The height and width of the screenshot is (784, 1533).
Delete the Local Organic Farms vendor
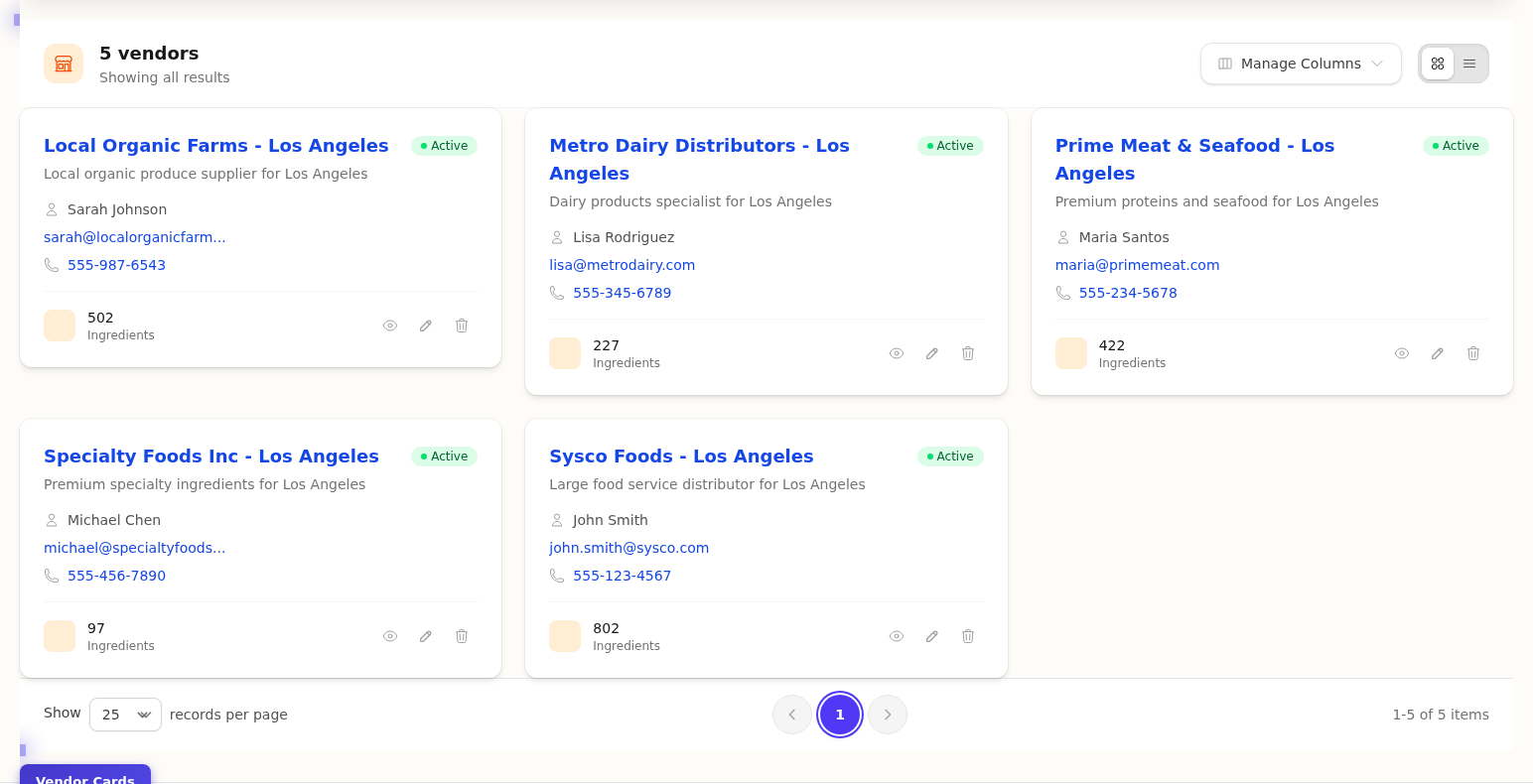462,326
